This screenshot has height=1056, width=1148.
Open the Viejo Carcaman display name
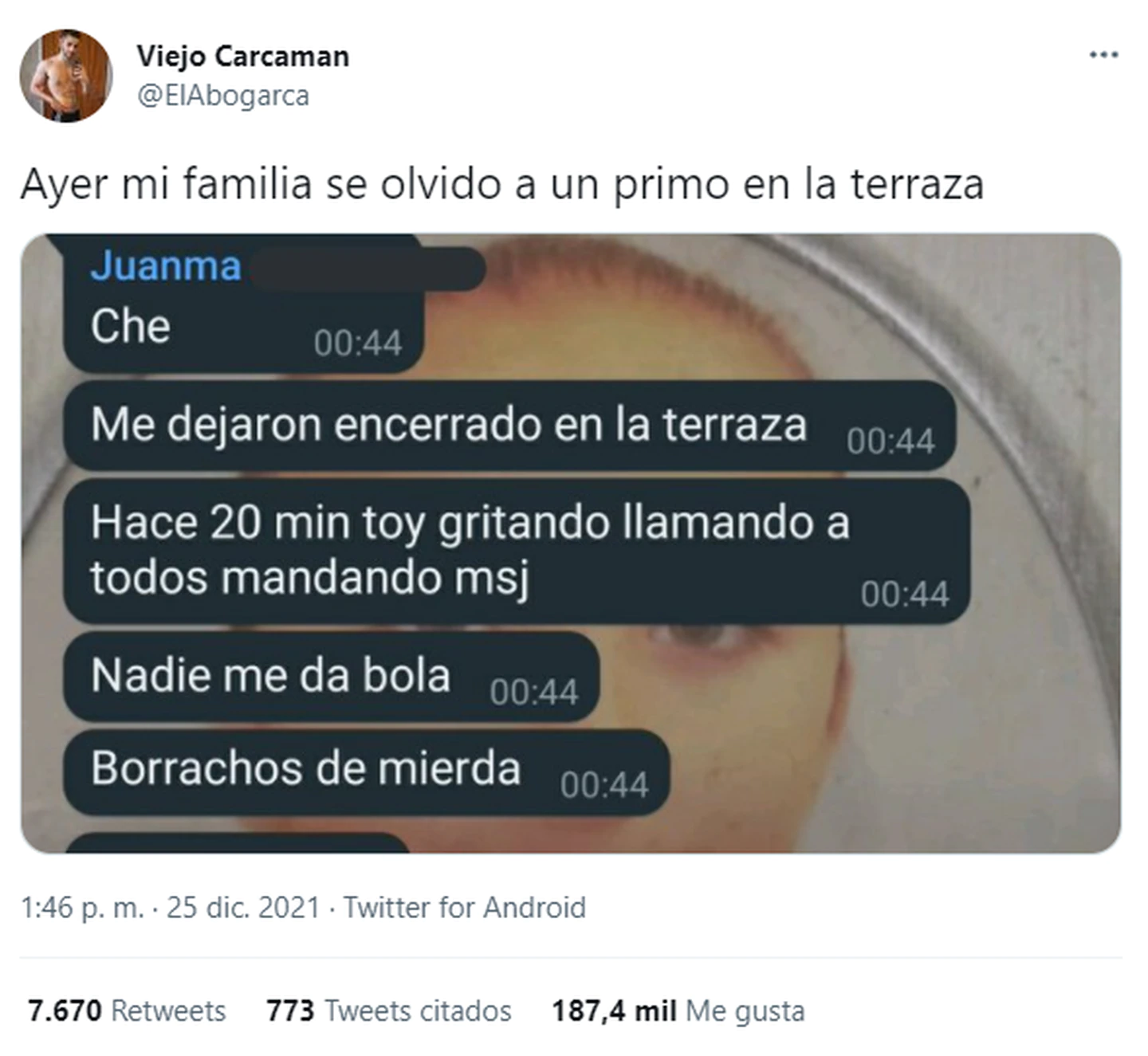point(242,56)
